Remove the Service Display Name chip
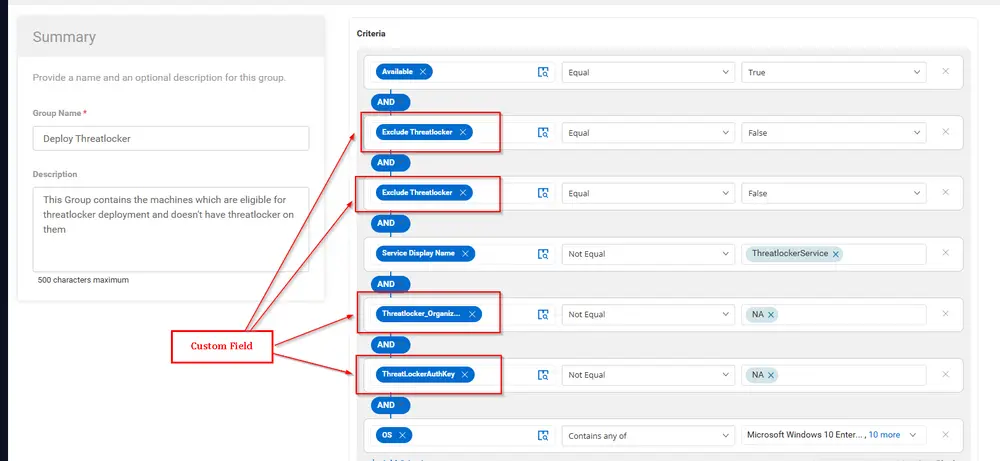Viewport: 1000px width, 461px height. (x=465, y=254)
